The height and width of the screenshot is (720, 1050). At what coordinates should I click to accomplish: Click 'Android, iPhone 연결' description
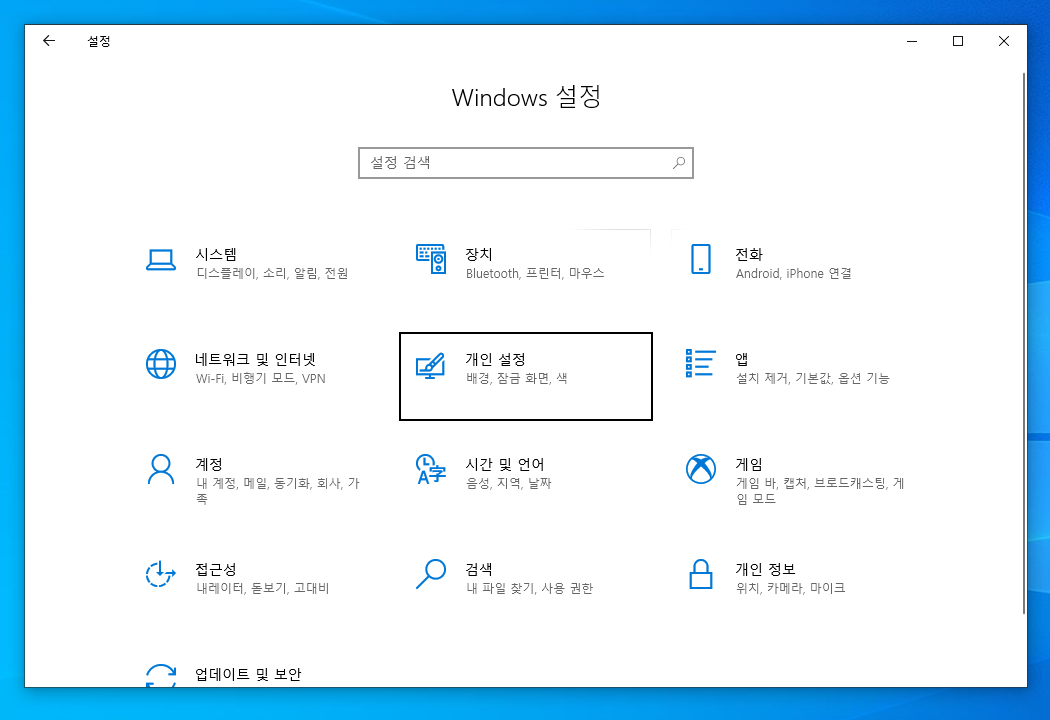[x=794, y=273]
